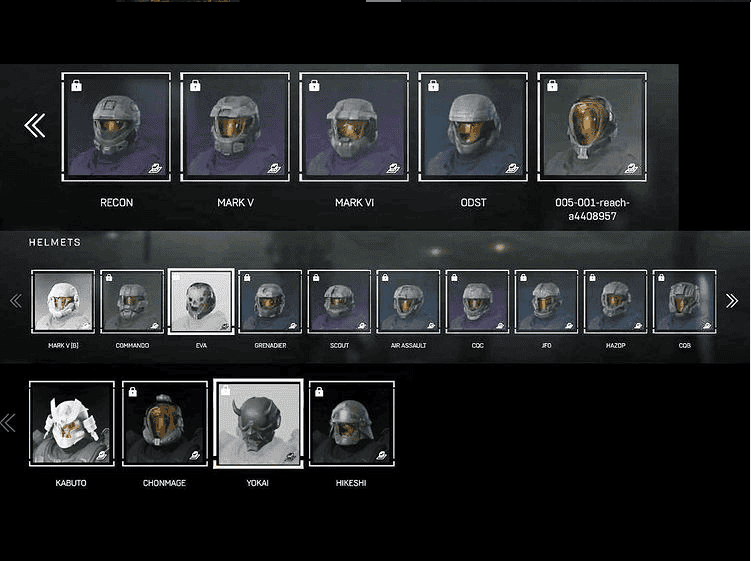The height and width of the screenshot is (561, 751).
Task: Click the lock icon on MARK V helmet
Action: click(195, 86)
